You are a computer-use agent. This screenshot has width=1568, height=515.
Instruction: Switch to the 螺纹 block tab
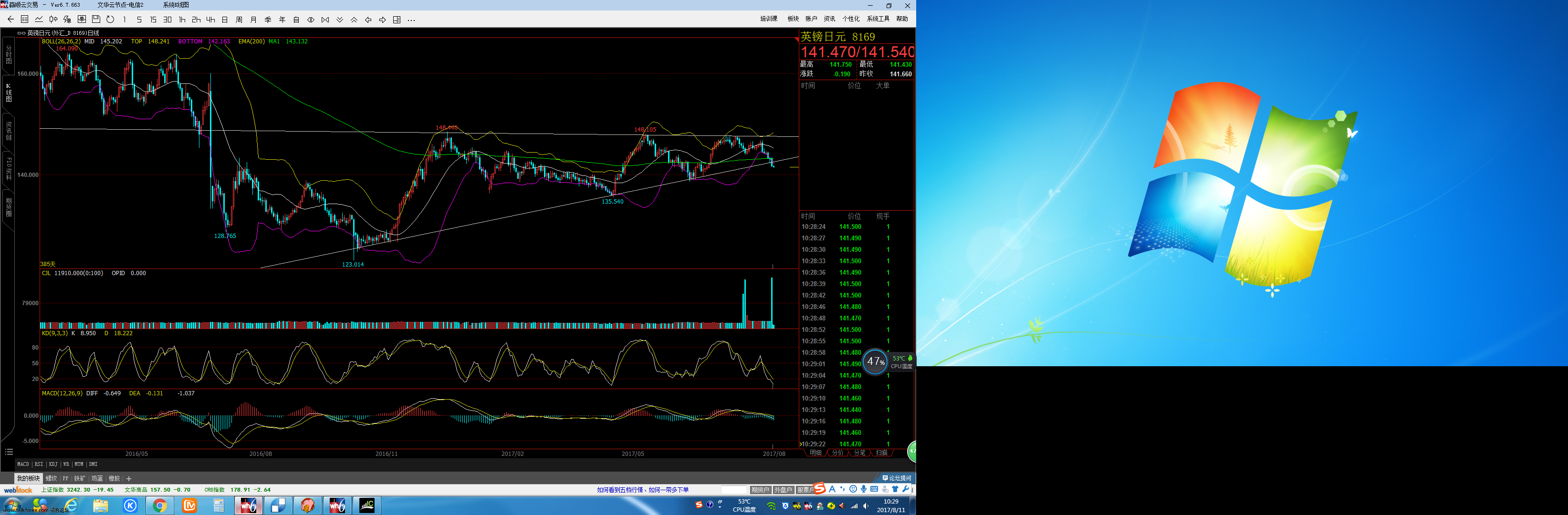coord(51,478)
